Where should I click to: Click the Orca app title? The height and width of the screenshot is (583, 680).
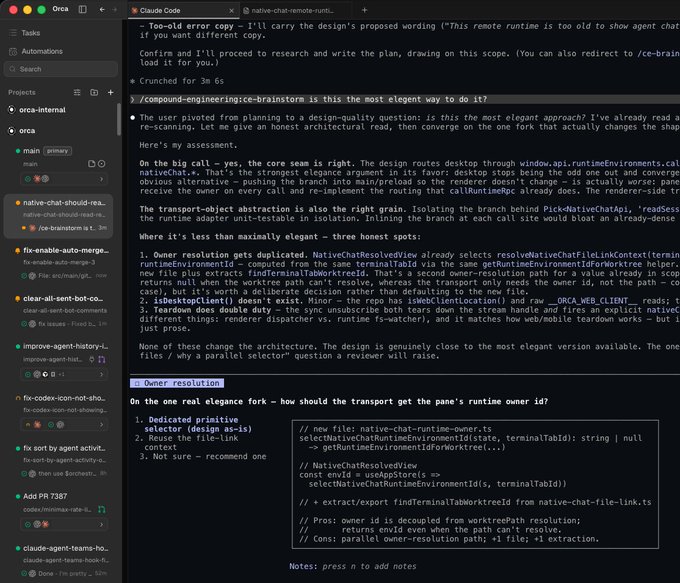pos(60,9)
